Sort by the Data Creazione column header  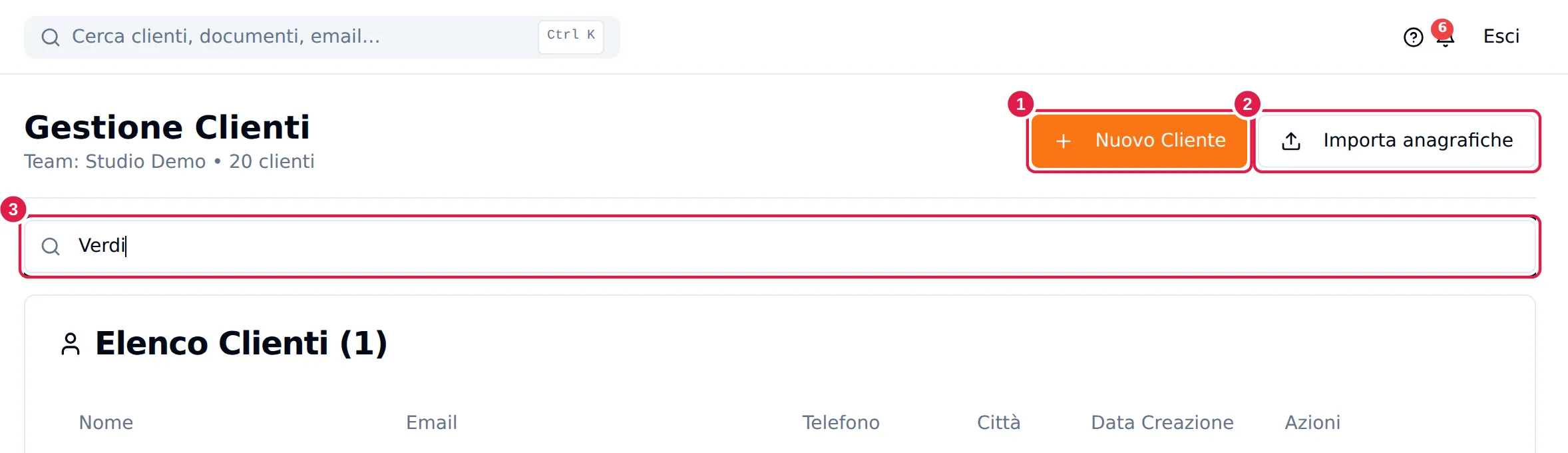pyautogui.click(x=1162, y=422)
